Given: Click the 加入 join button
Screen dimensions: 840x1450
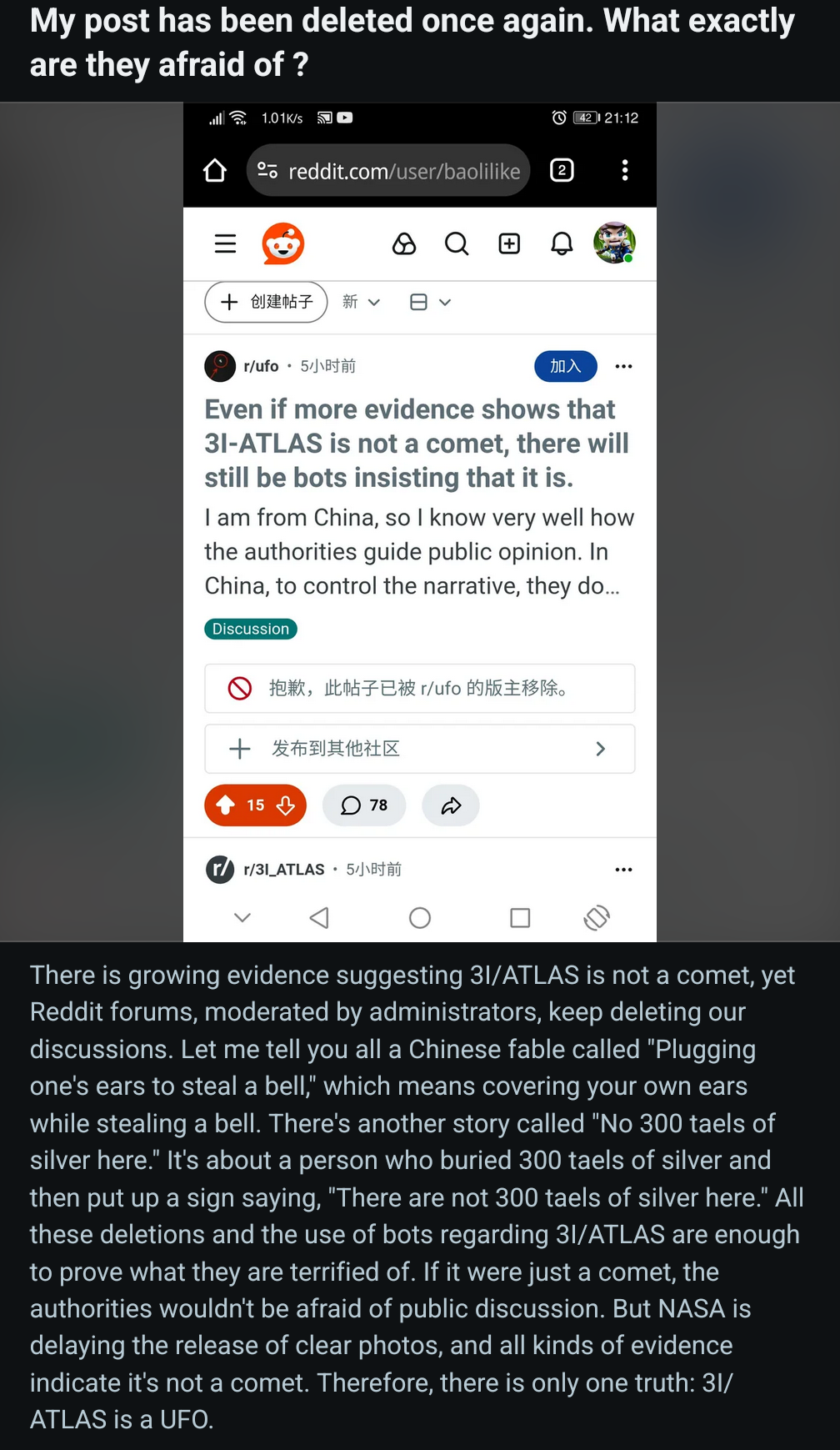Looking at the screenshot, I should (x=566, y=366).
